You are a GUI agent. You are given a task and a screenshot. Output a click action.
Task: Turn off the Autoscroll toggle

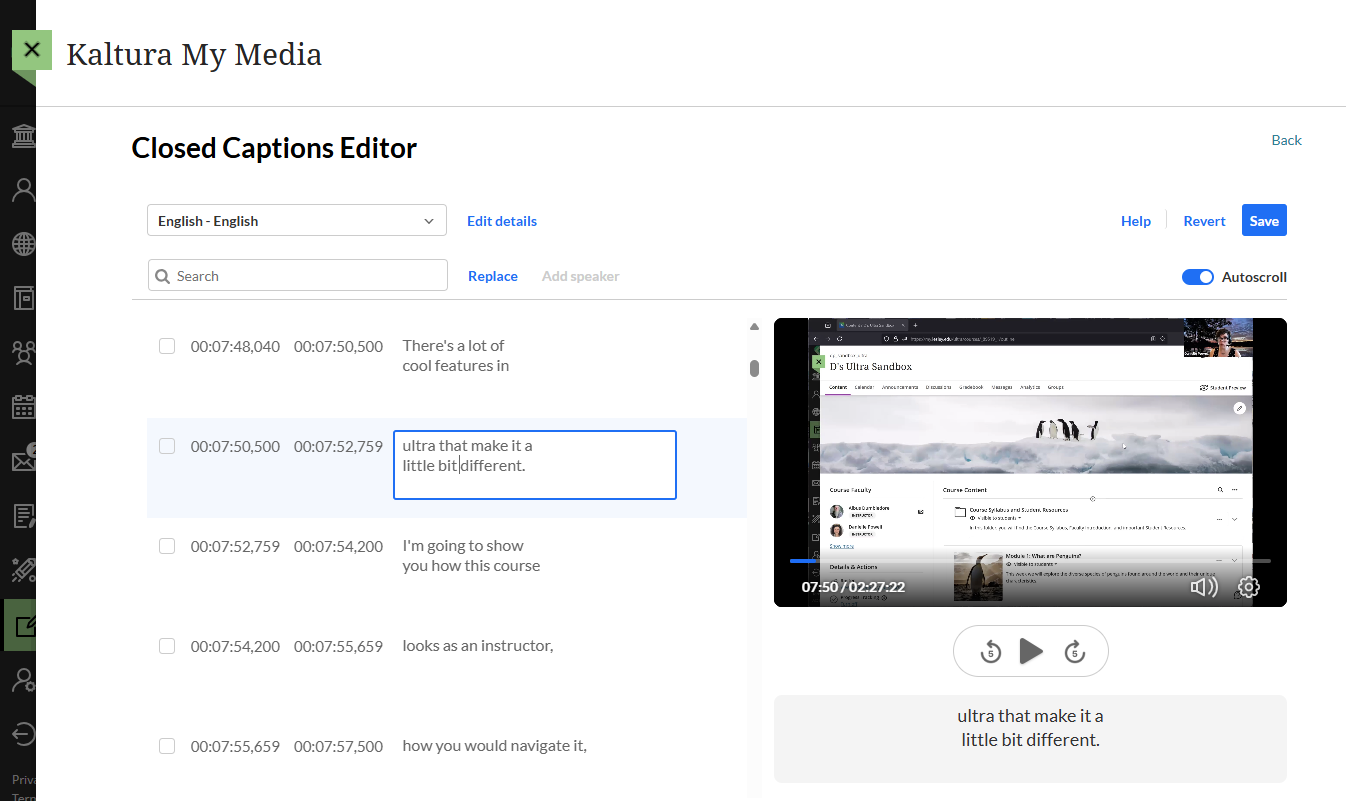click(x=1198, y=277)
